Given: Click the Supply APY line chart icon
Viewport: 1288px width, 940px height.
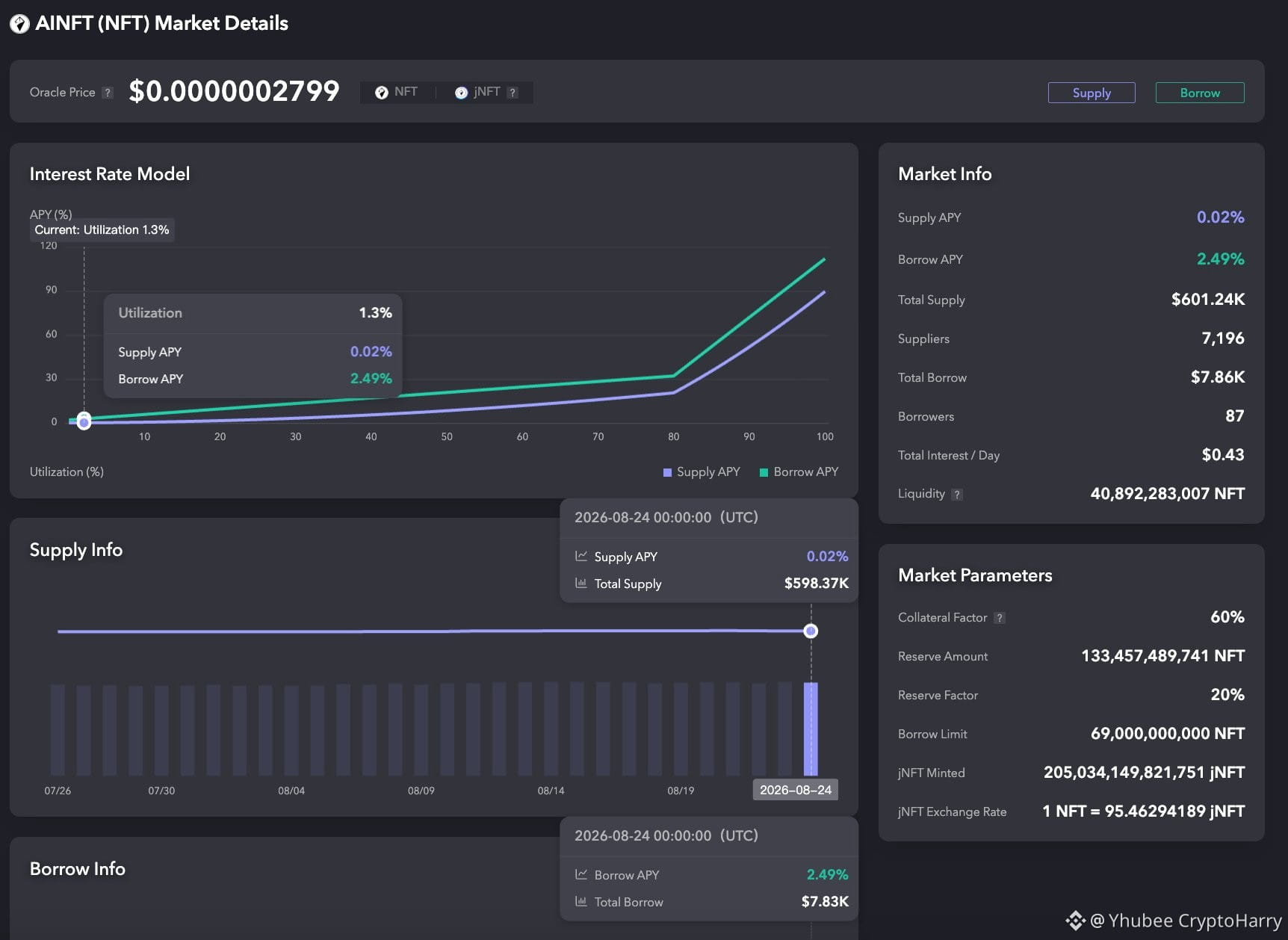Looking at the screenshot, I should [581, 556].
